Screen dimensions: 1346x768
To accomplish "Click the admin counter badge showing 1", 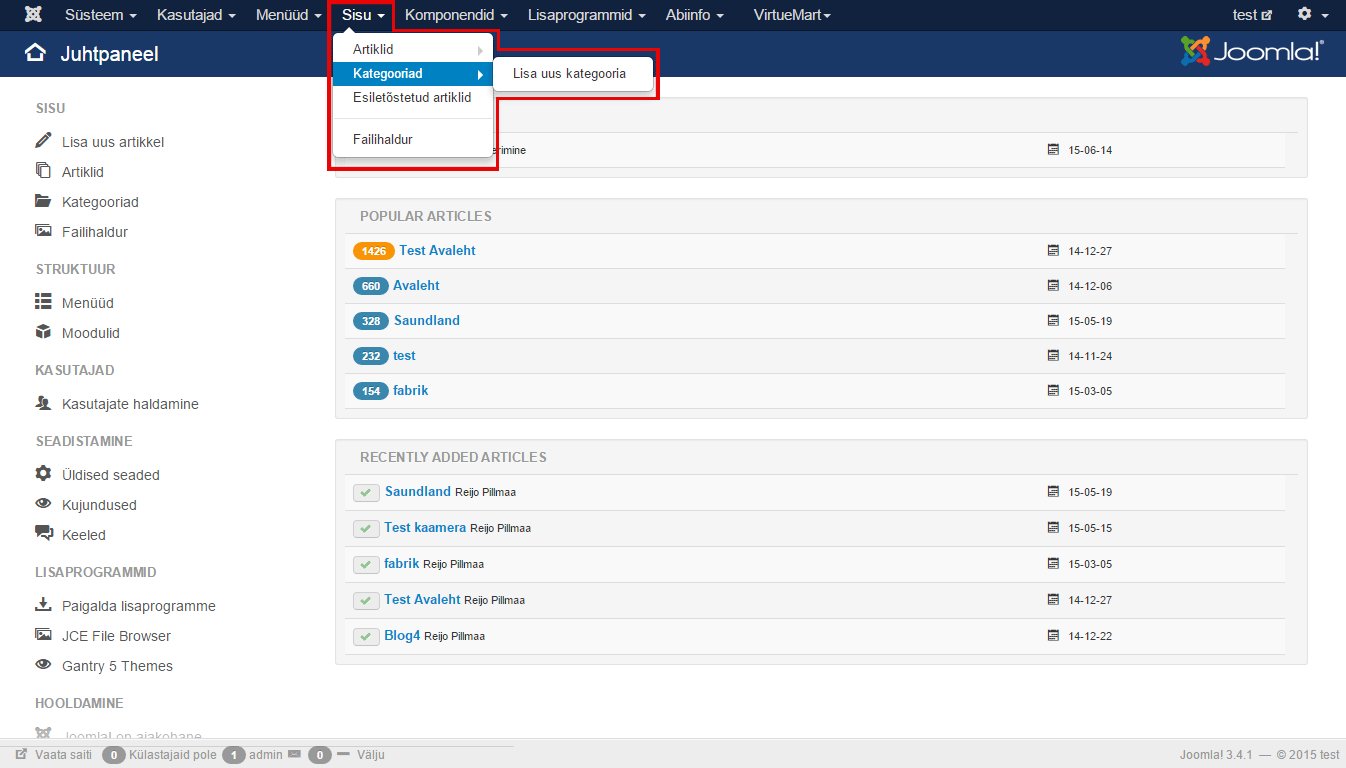I will 234,755.
